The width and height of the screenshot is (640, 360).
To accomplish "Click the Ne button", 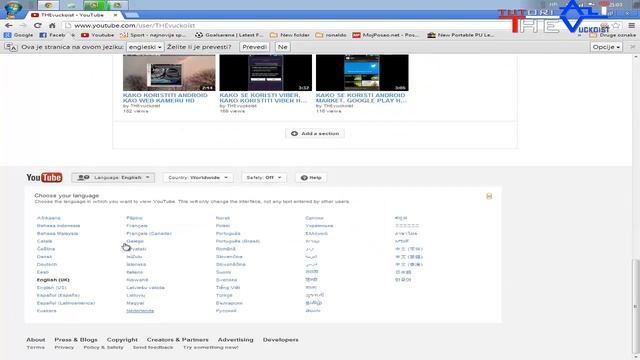I will click(x=282, y=47).
